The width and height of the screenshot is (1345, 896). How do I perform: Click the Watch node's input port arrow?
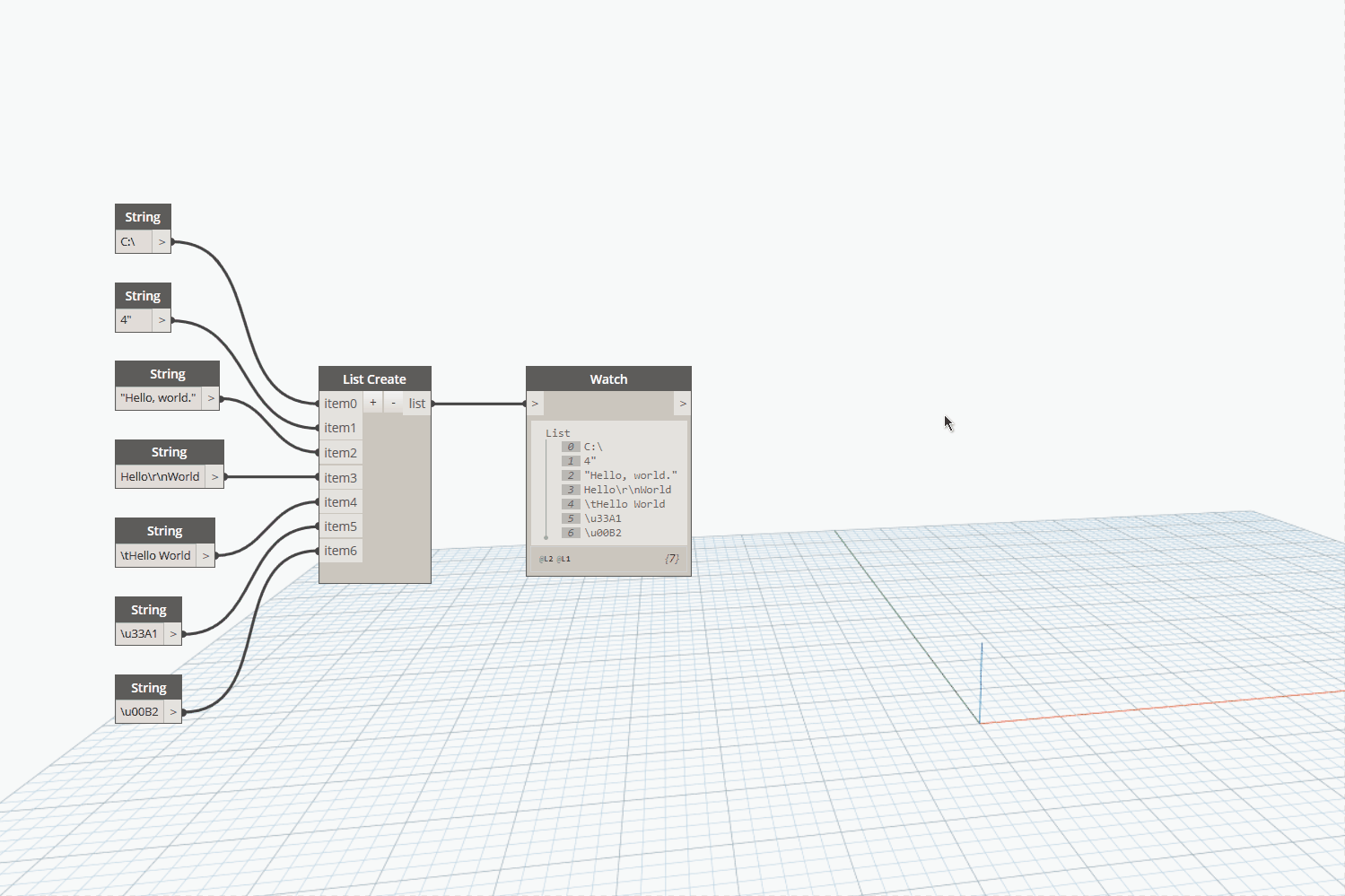(x=536, y=404)
